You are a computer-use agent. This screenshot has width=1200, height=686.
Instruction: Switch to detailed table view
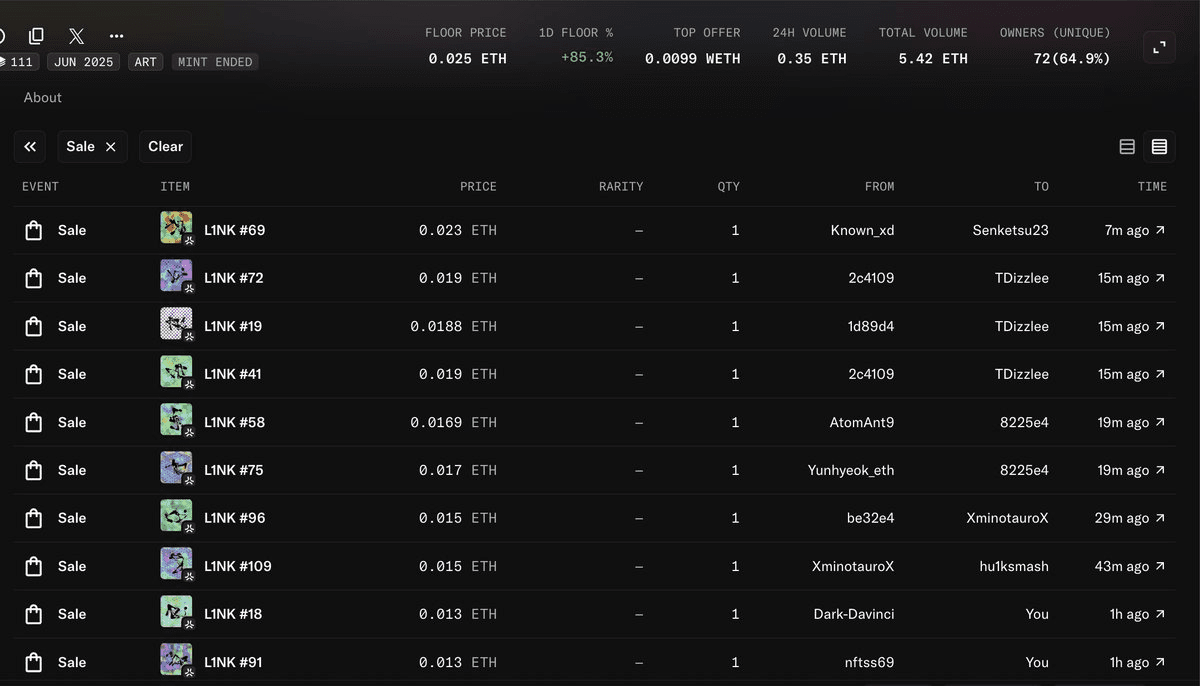[1159, 147]
